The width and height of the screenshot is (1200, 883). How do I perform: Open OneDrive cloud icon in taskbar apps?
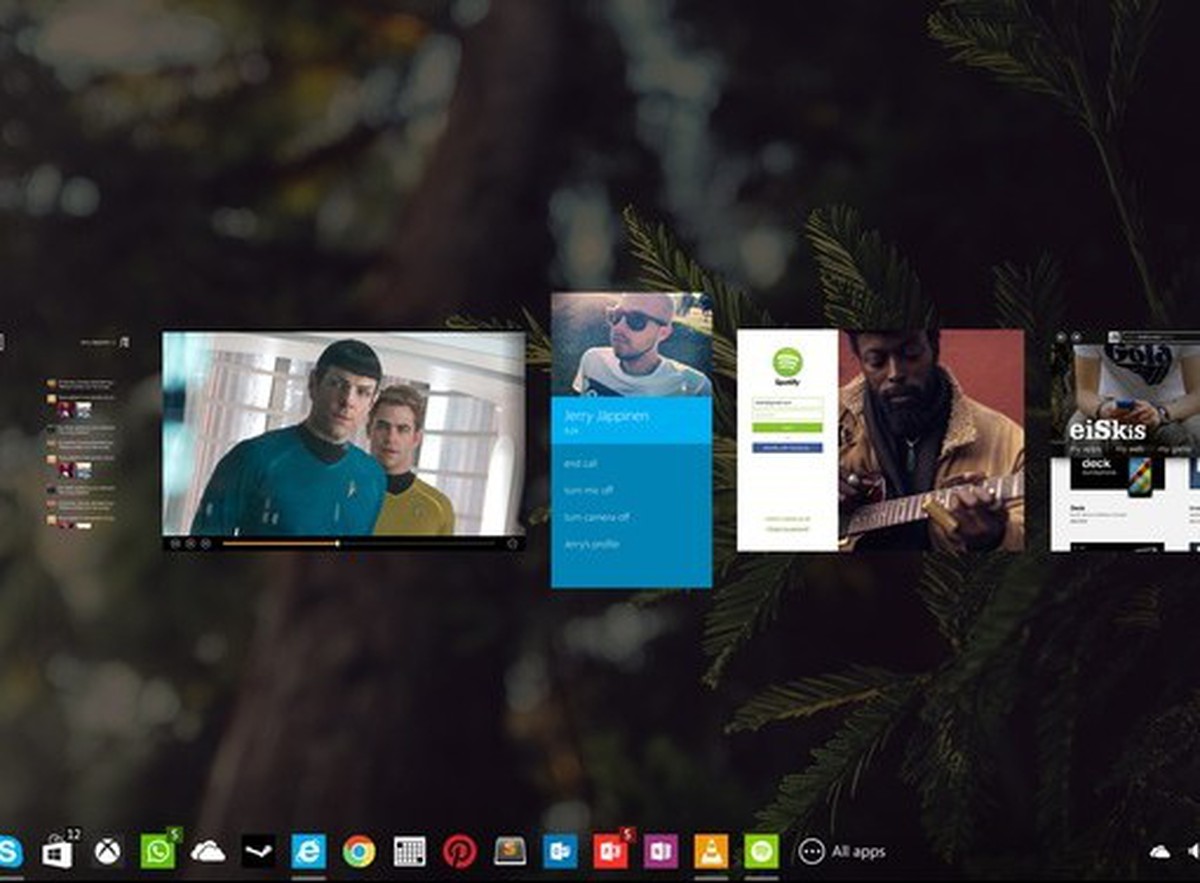[208, 852]
